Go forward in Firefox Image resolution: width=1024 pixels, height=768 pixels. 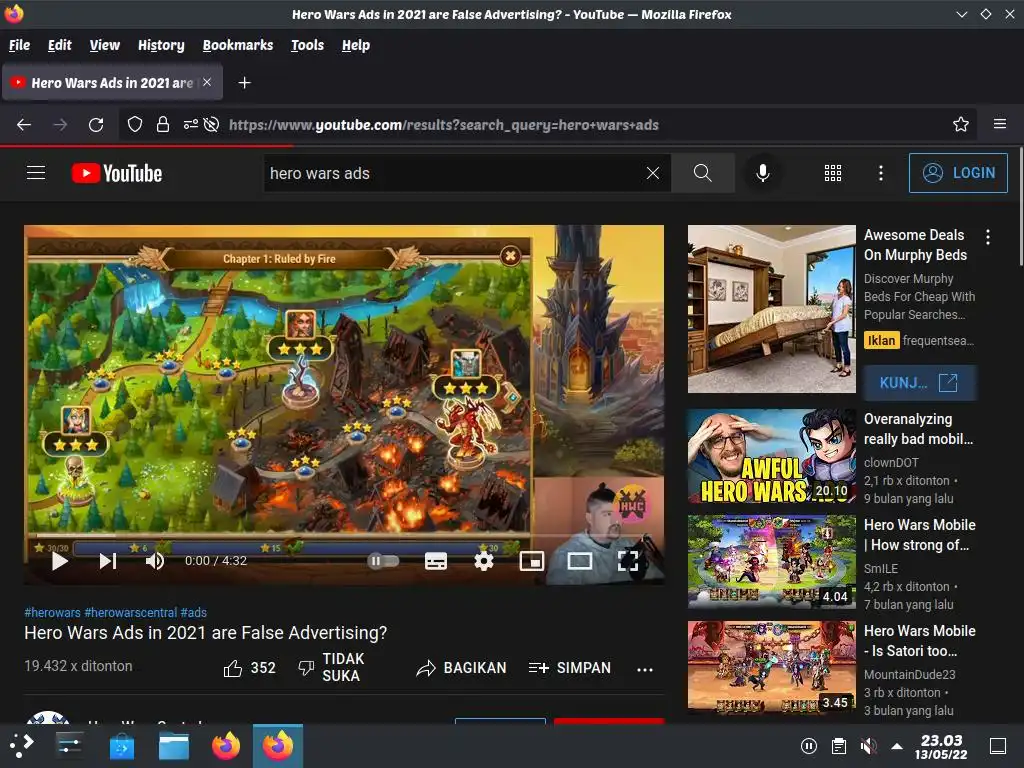[x=60, y=125]
